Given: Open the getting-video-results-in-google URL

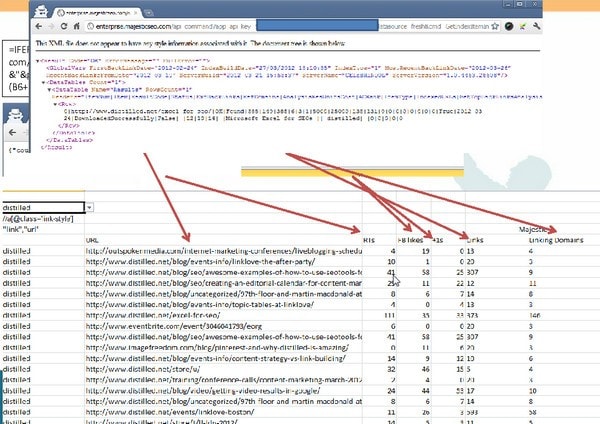Looking at the screenshot, I should pos(203,391).
